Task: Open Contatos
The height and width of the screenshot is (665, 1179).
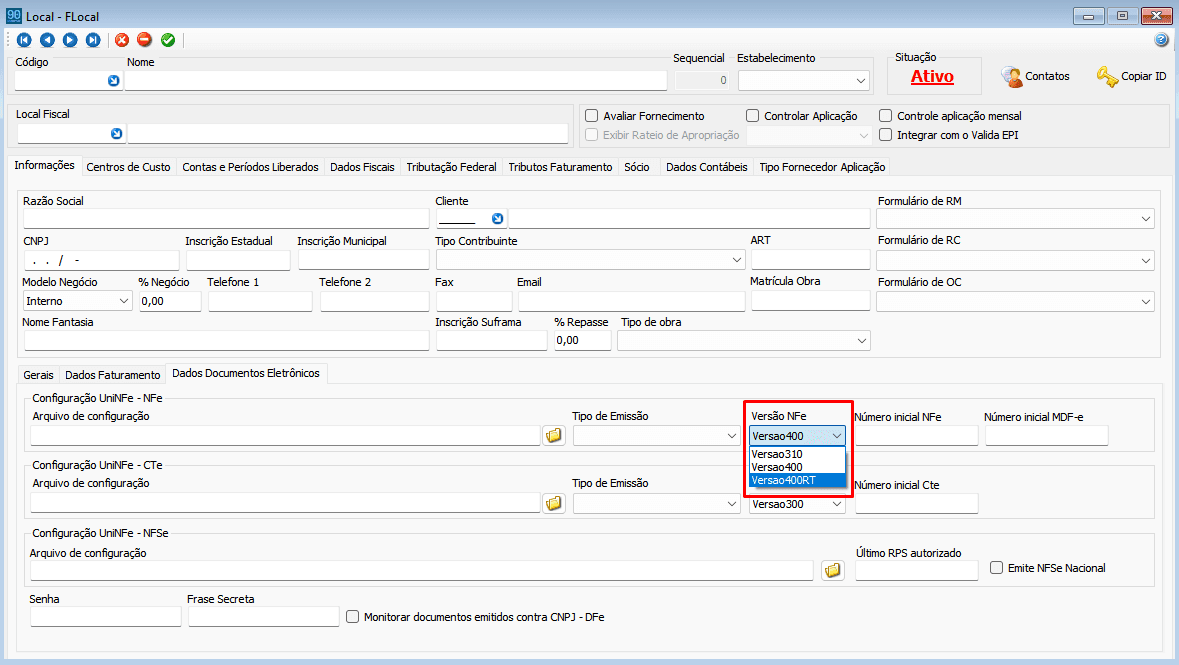Action: (x=1035, y=76)
